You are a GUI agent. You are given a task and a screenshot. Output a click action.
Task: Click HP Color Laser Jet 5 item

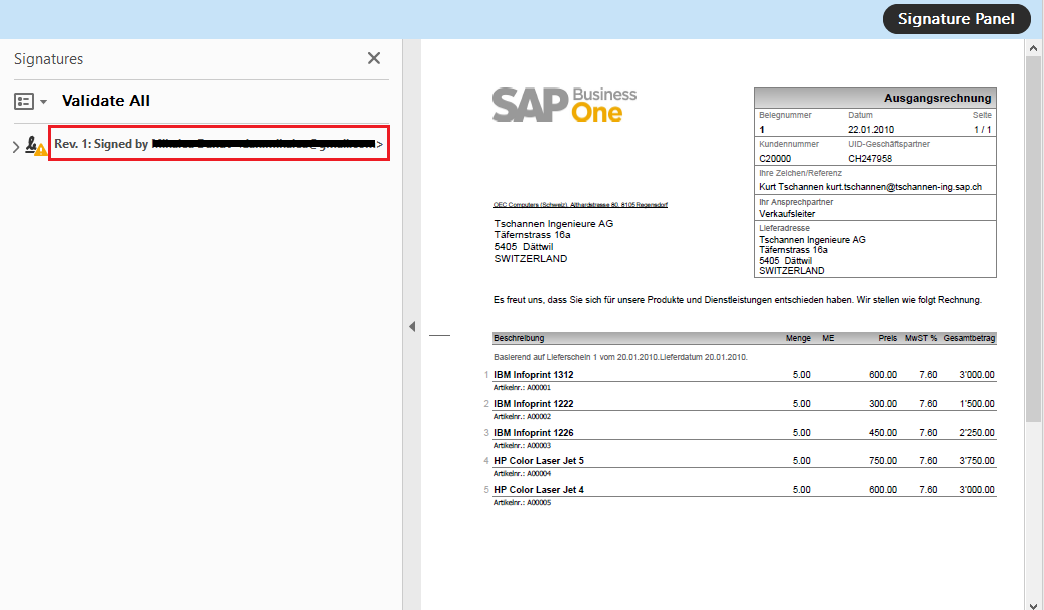[539, 461]
